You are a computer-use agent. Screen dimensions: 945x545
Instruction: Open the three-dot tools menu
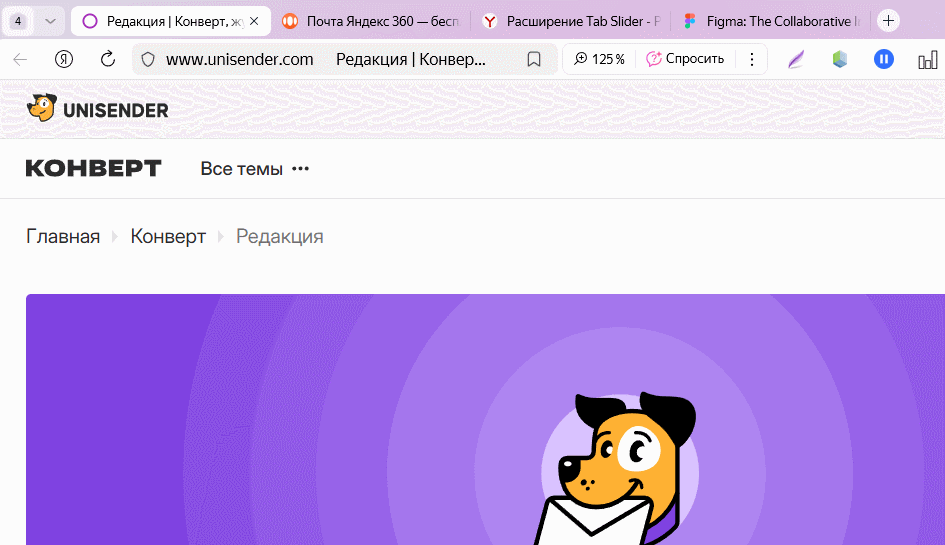[752, 59]
